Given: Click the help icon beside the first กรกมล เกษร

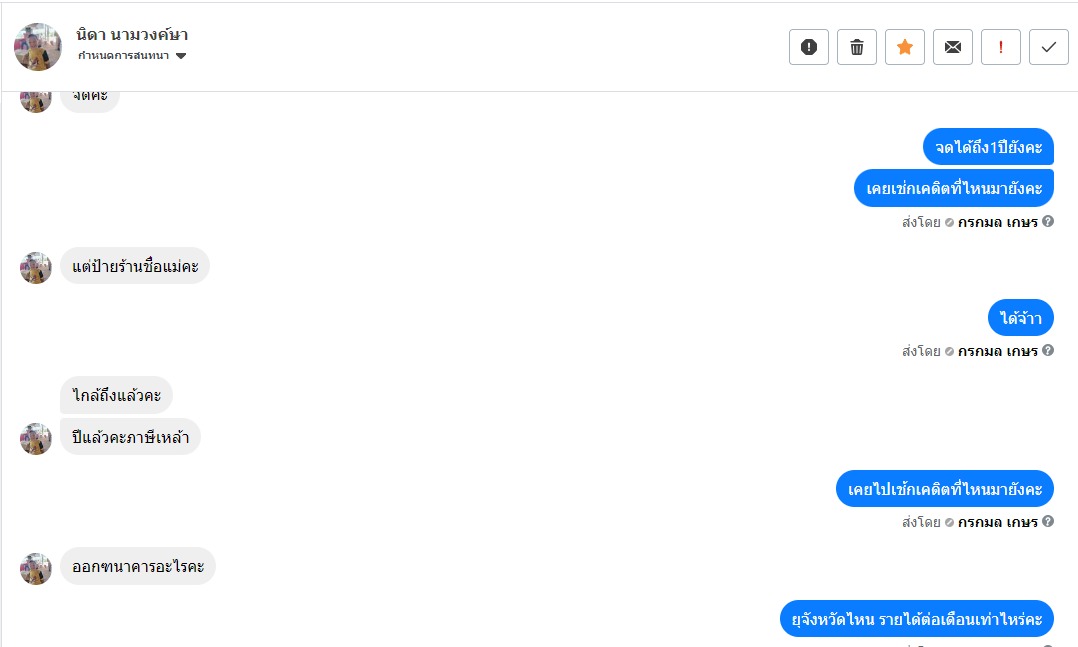Looking at the screenshot, I should [1048, 221].
